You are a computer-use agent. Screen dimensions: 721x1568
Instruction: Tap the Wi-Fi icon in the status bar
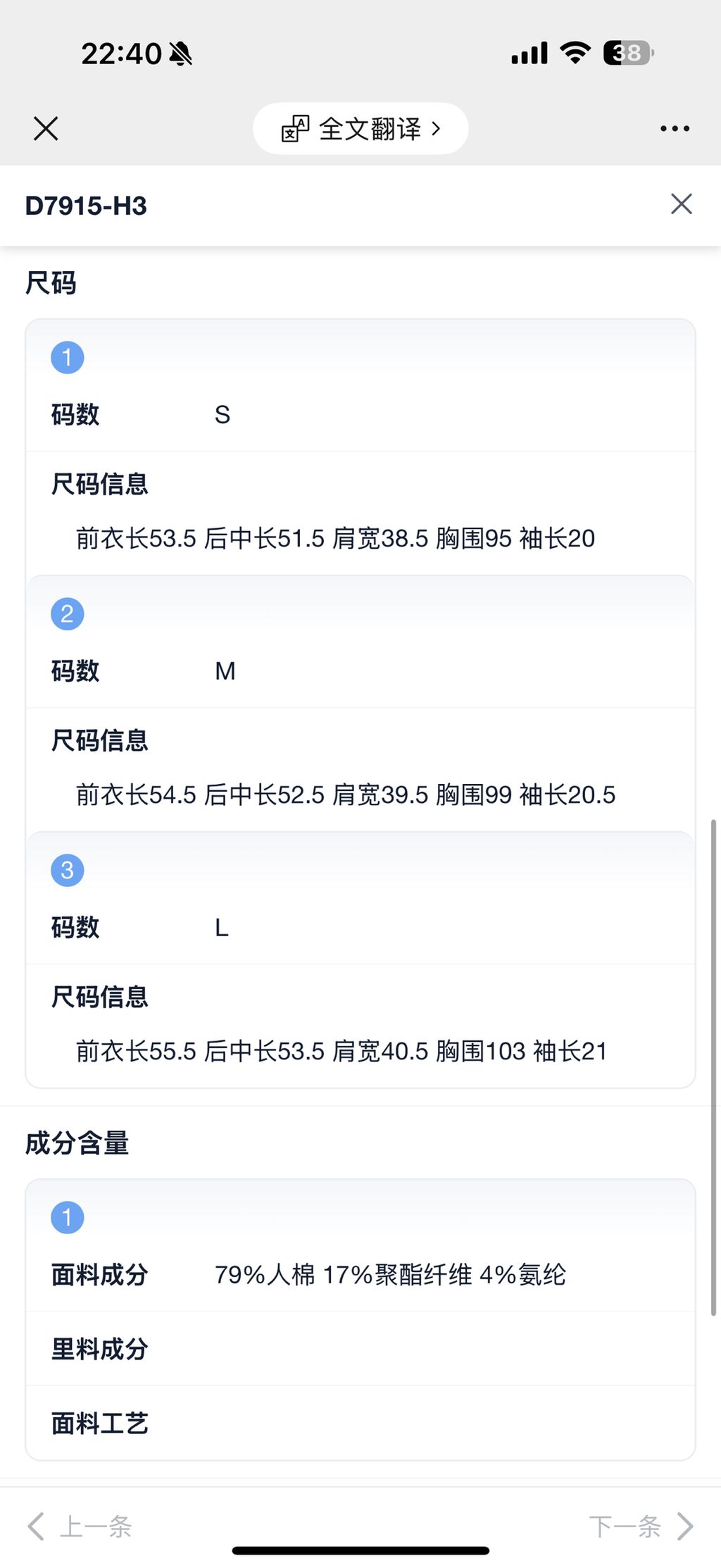[x=575, y=52]
